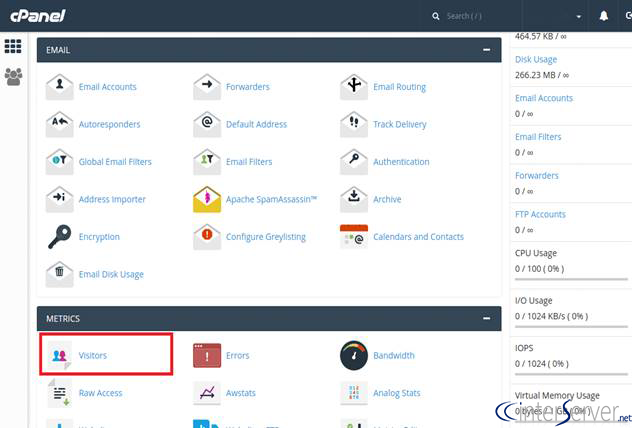Image resolution: width=632 pixels, height=428 pixels.
Task: Click FTP Accounts in the statistics sidebar
Action: pos(540,214)
